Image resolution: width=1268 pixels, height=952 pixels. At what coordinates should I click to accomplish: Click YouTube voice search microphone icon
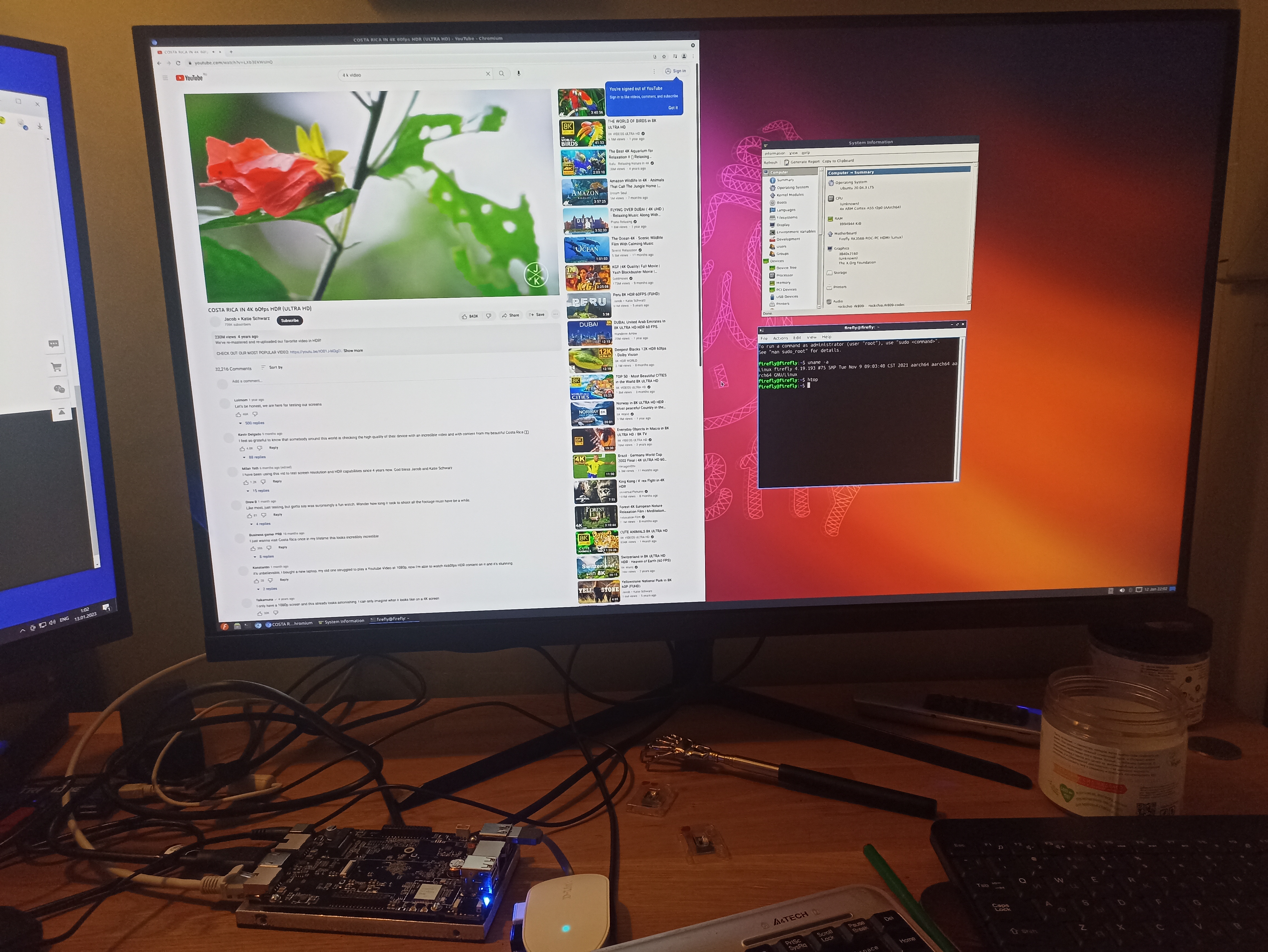518,73
